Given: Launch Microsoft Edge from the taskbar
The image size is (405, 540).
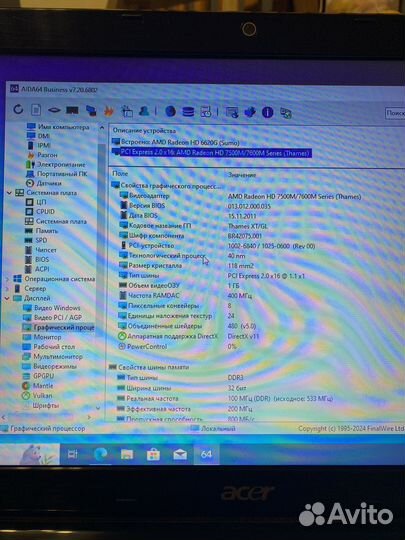Looking at the screenshot, I should pyautogui.click(x=100, y=454).
